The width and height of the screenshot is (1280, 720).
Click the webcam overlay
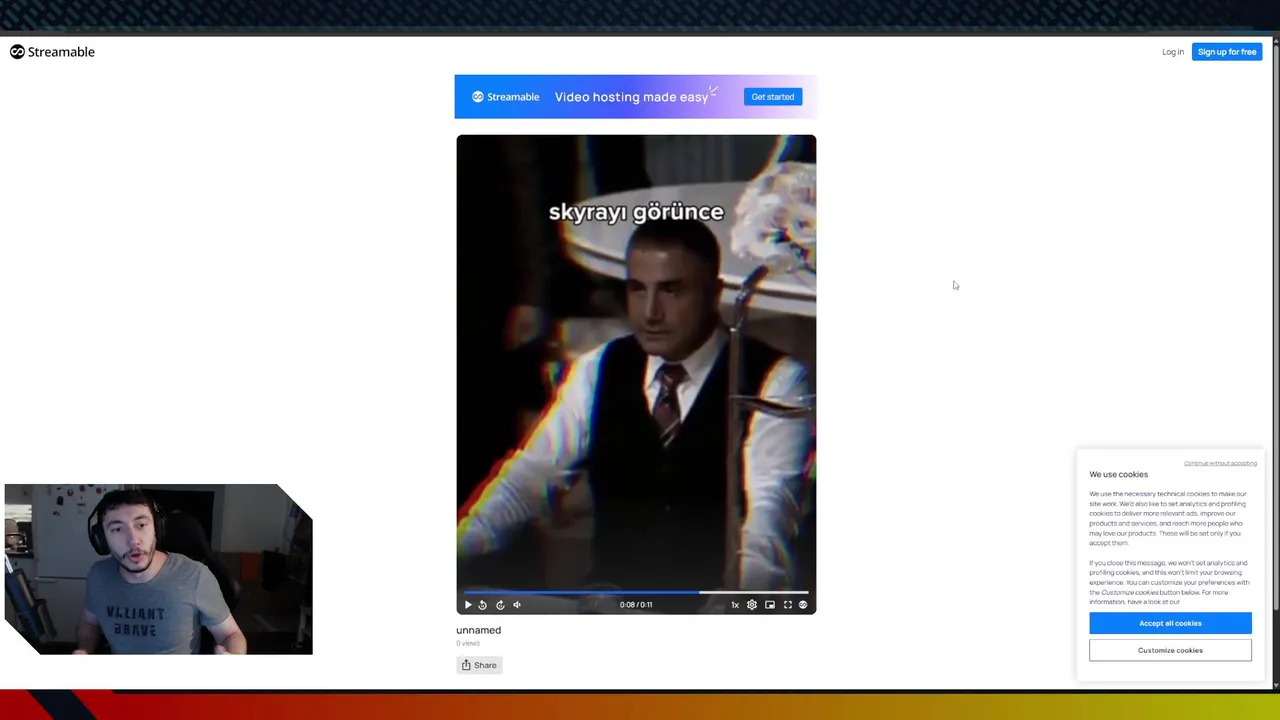pos(158,569)
